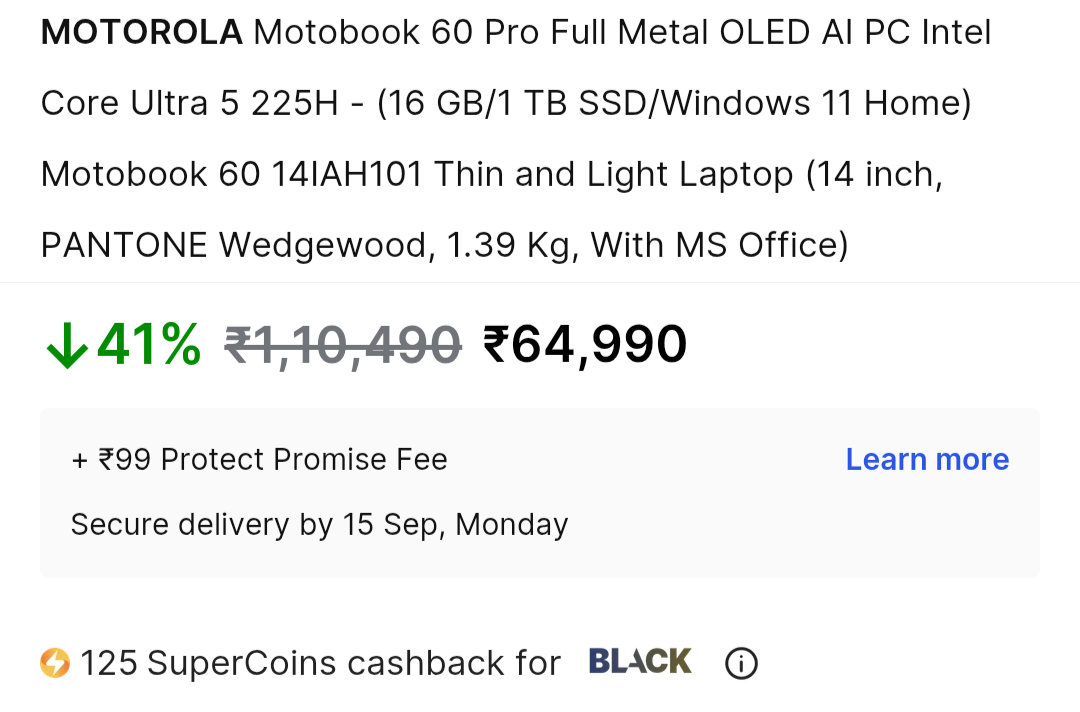Click the ₹99 Protect Promise Fee text
This screenshot has height=712, width=1080.
259,459
